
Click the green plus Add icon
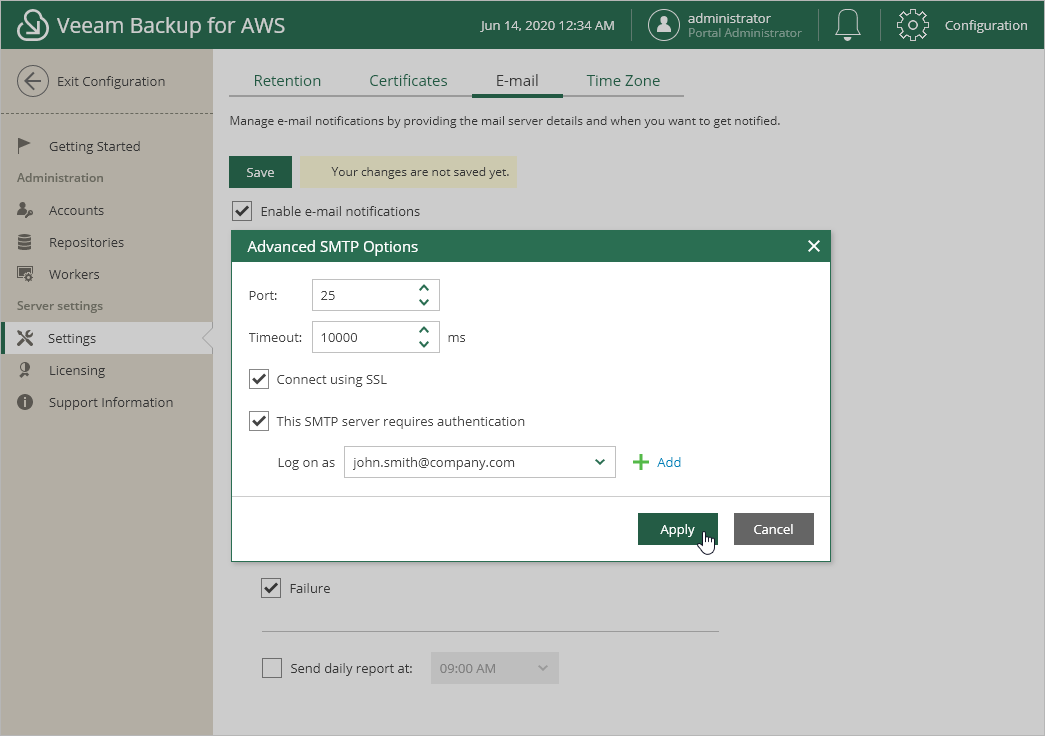(640, 462)
